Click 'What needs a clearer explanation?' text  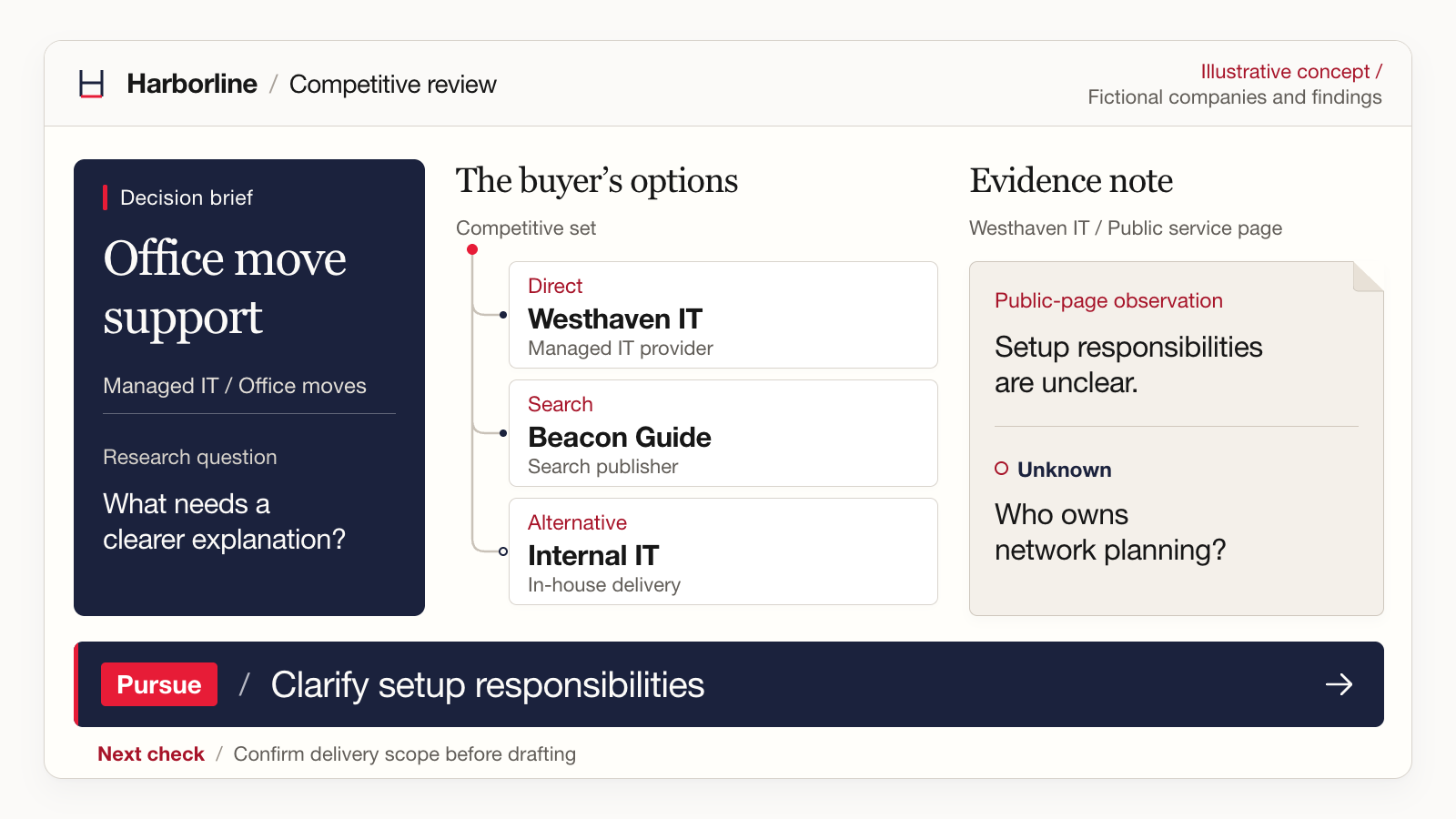(x=225, y=521)
